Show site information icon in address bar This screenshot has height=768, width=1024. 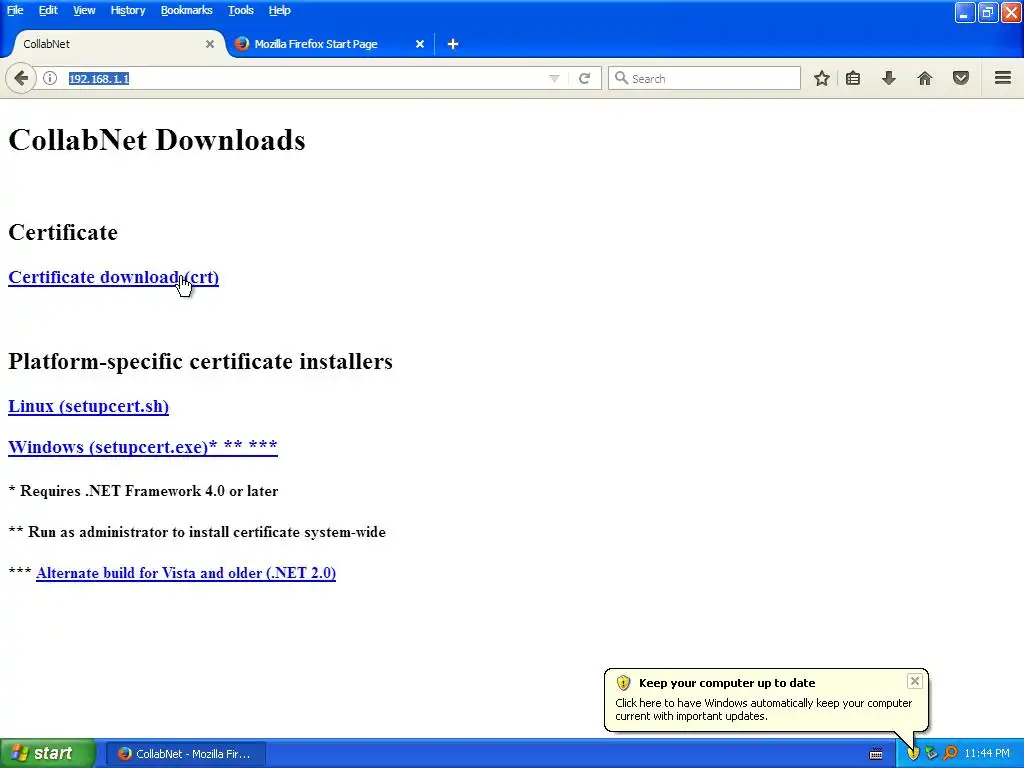[50, 78]
